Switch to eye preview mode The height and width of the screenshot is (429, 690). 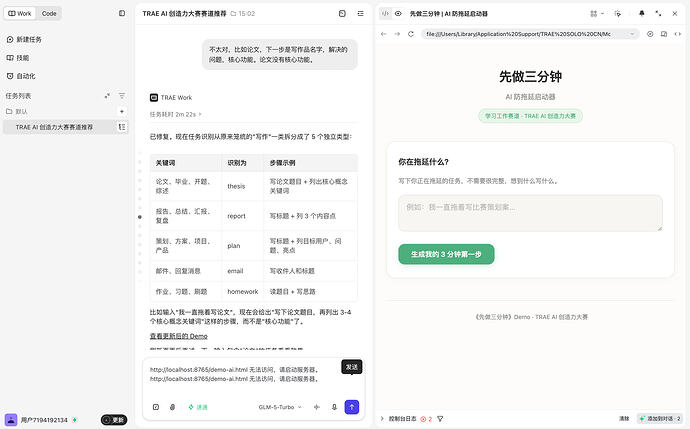pyautogui.click(x=398, y=14)
